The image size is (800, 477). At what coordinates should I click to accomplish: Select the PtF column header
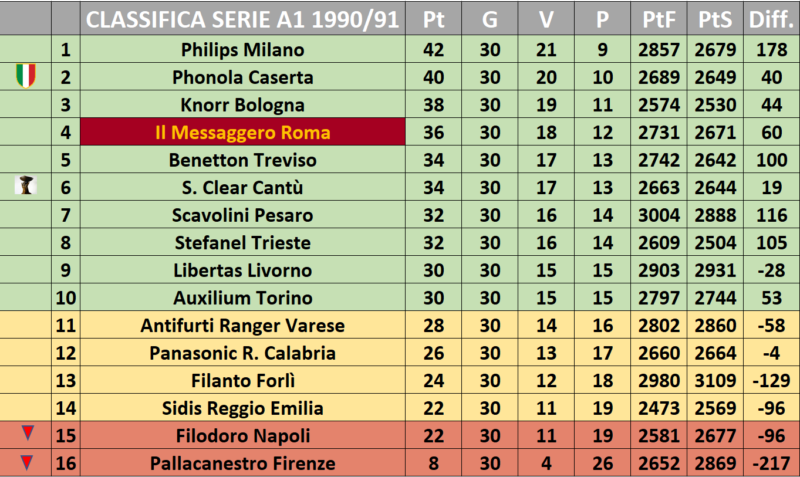coord(659,19)
